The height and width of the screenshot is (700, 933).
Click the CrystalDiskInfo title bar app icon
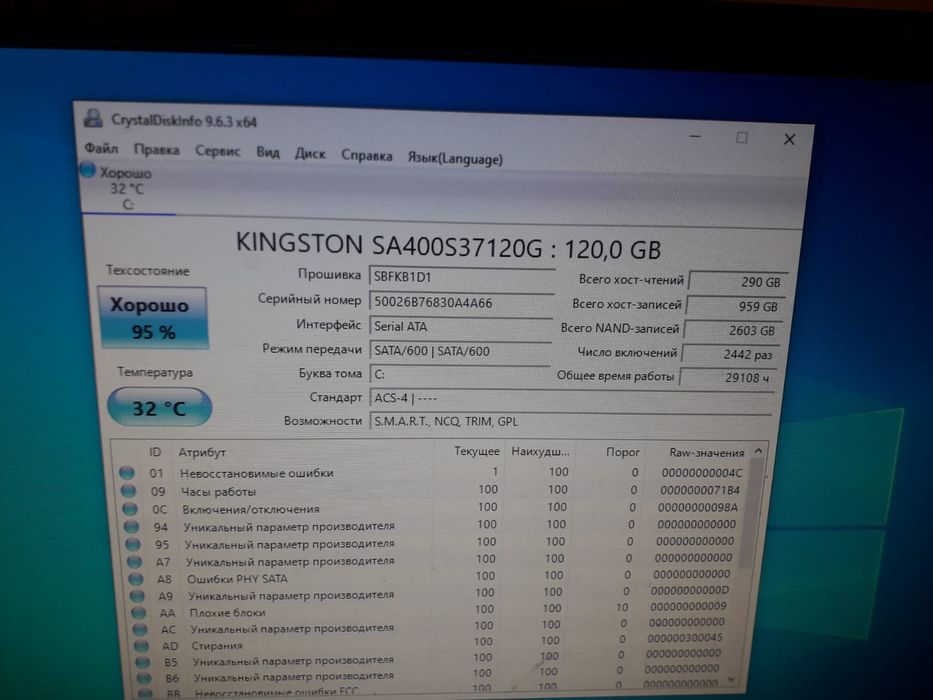(x=93, y=118)
